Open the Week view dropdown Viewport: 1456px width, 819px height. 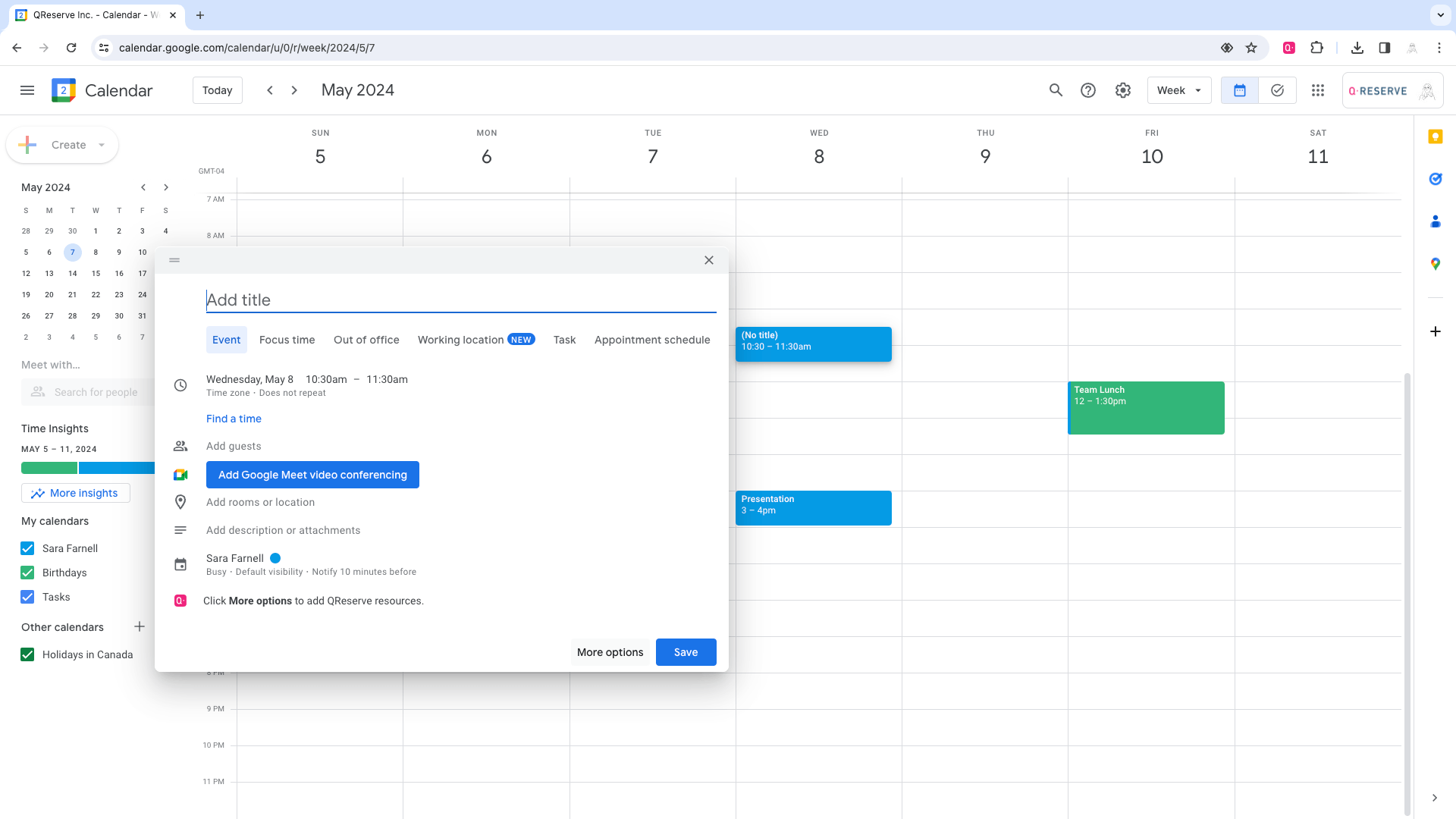[x=1178, y=90]
